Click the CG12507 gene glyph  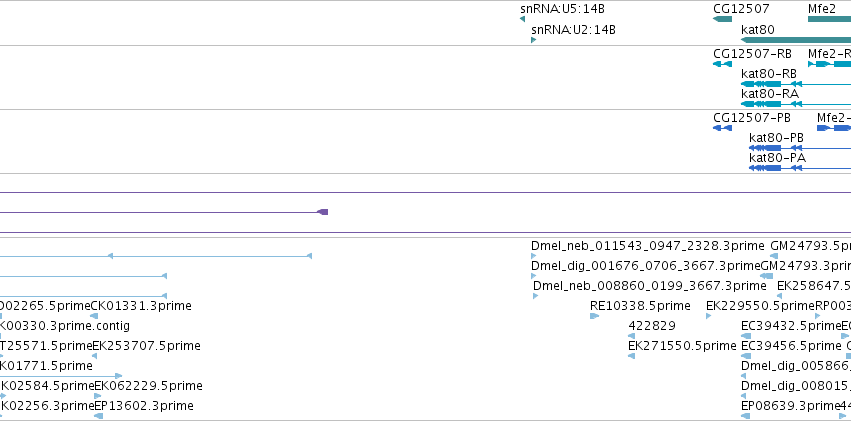(x=722, y=19)
